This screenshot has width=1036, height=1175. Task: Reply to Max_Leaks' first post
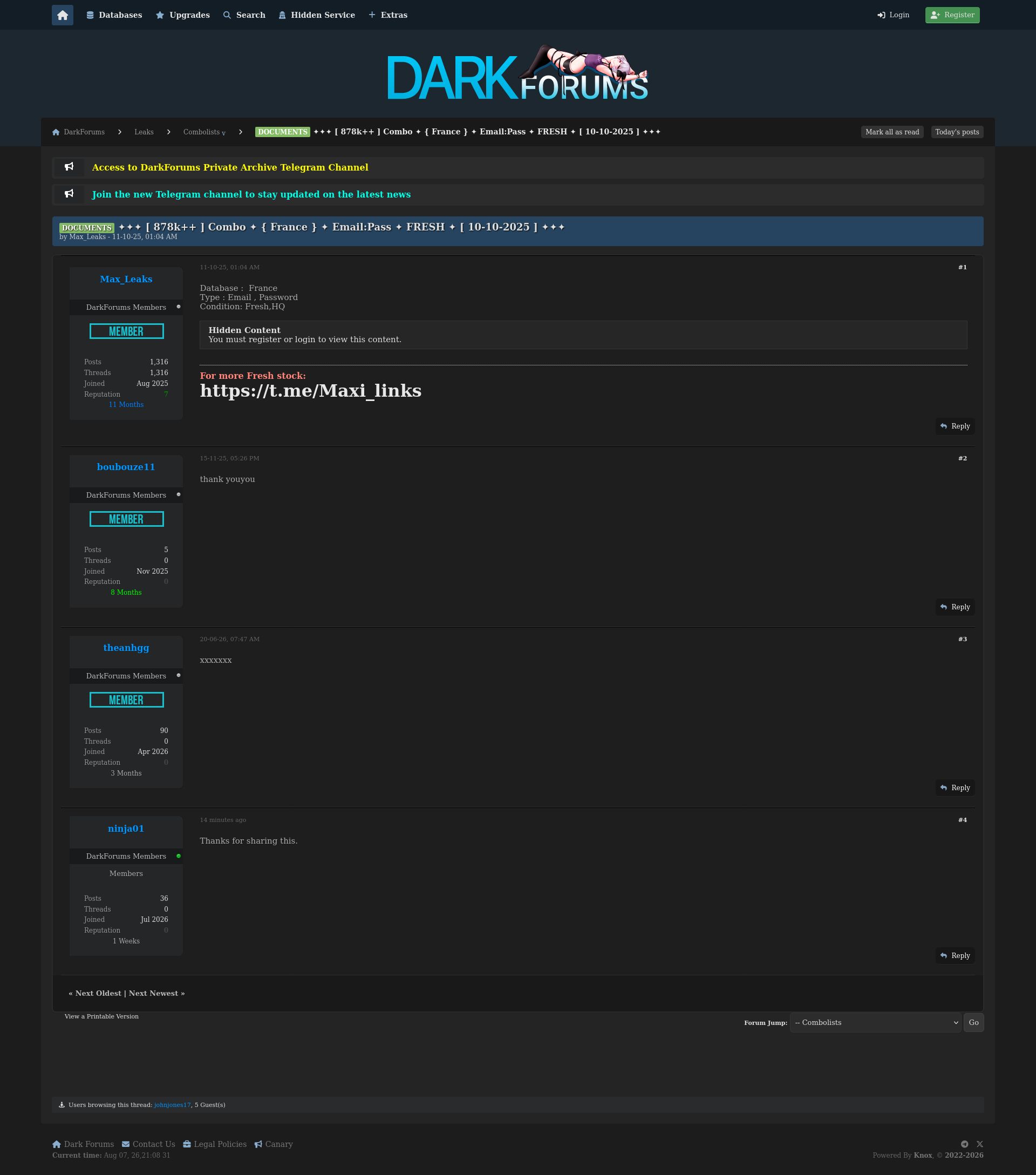[x=955, y=426]
